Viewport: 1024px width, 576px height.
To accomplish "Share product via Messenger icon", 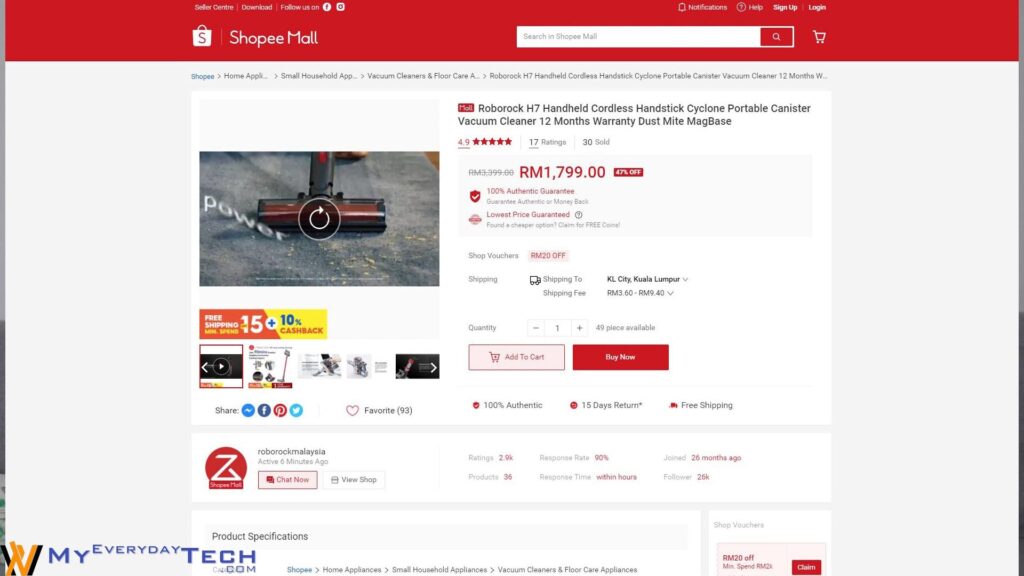I will point(248,410).
